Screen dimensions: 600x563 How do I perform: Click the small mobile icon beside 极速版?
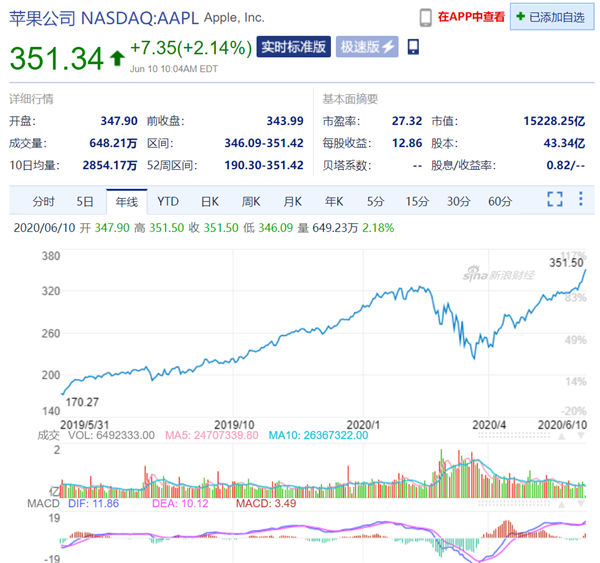[x=413, y=47]
